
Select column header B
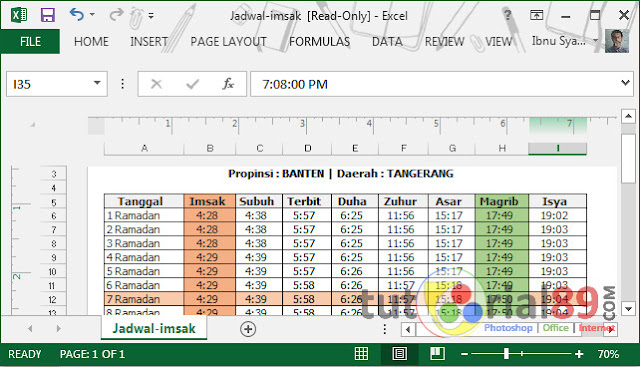pos(210,149)
